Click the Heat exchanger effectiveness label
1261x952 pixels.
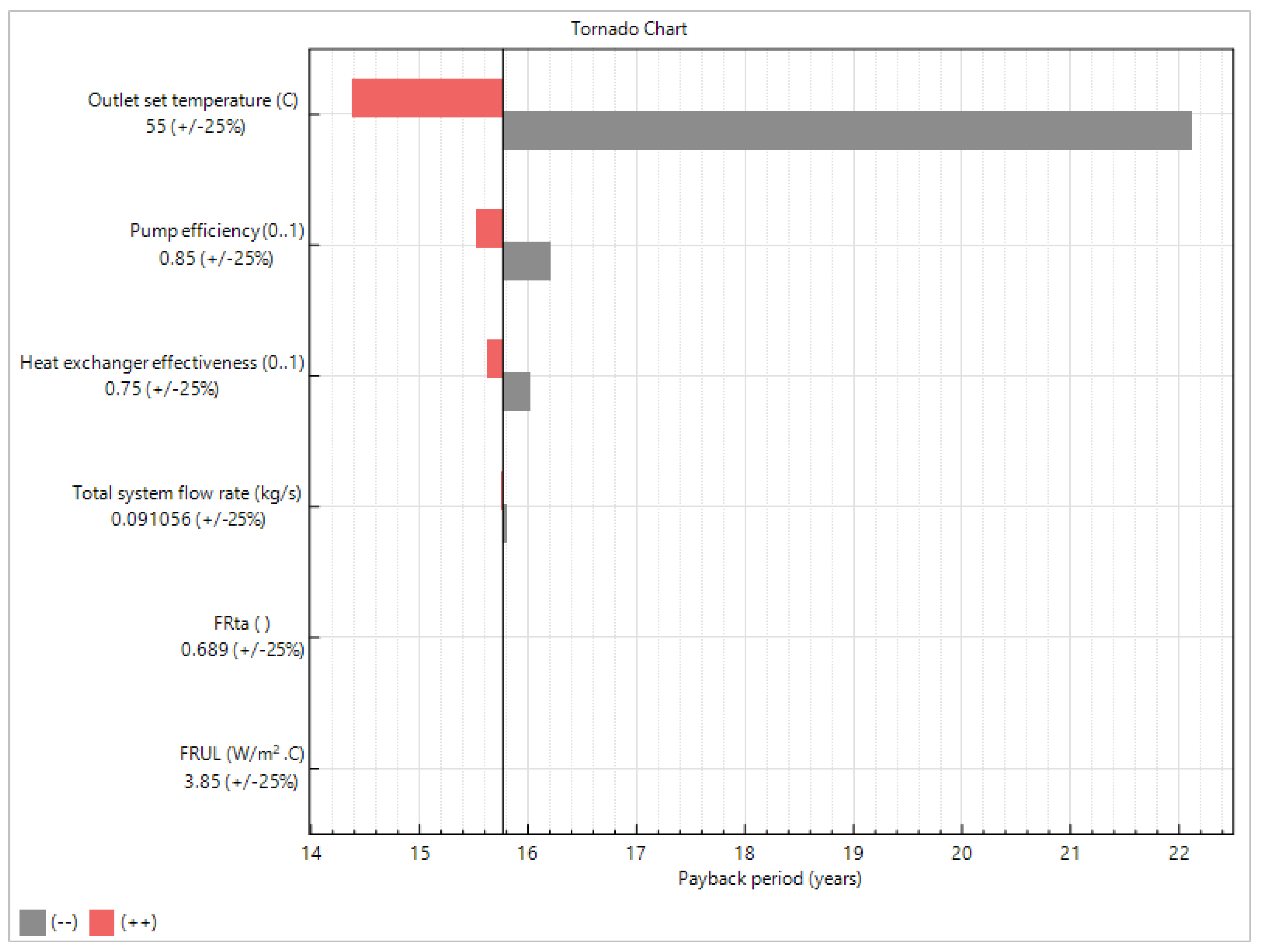click(162, 363)
